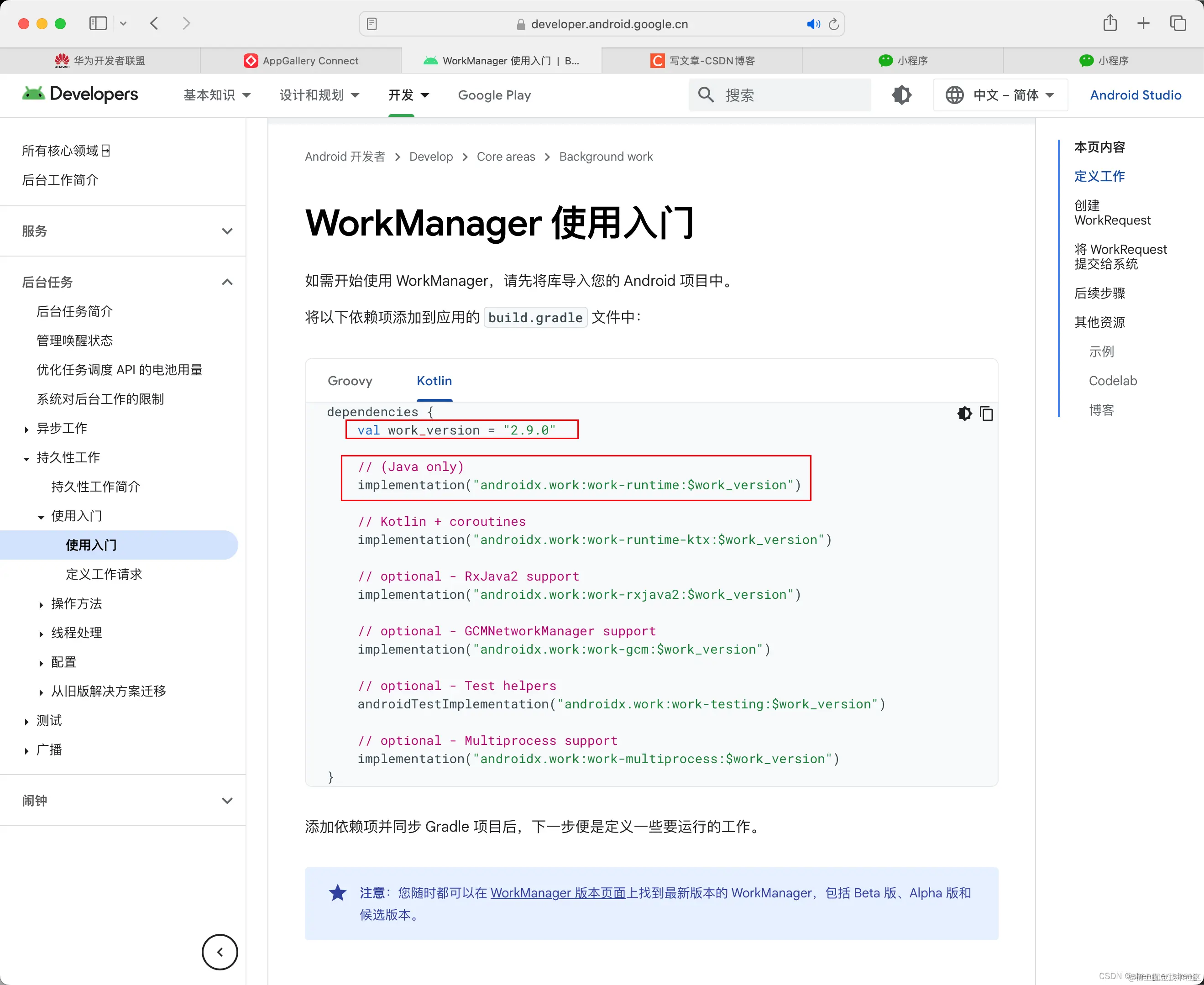Open the 开发 menu
Viewport: 1204px width, 985px height.
click(x=408, y=95)
